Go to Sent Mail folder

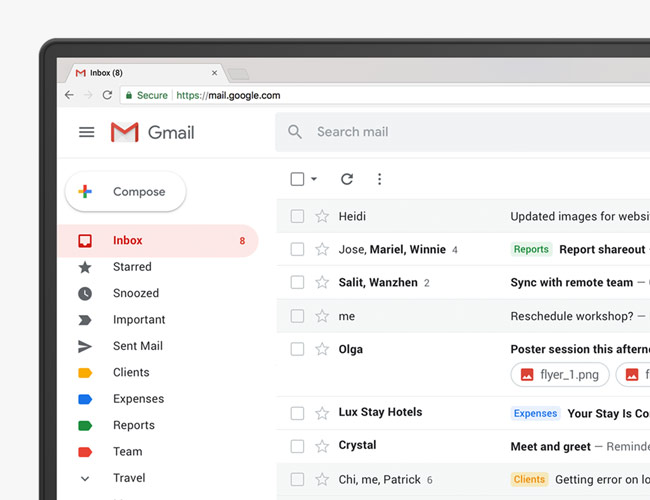[x=137, y=346]
